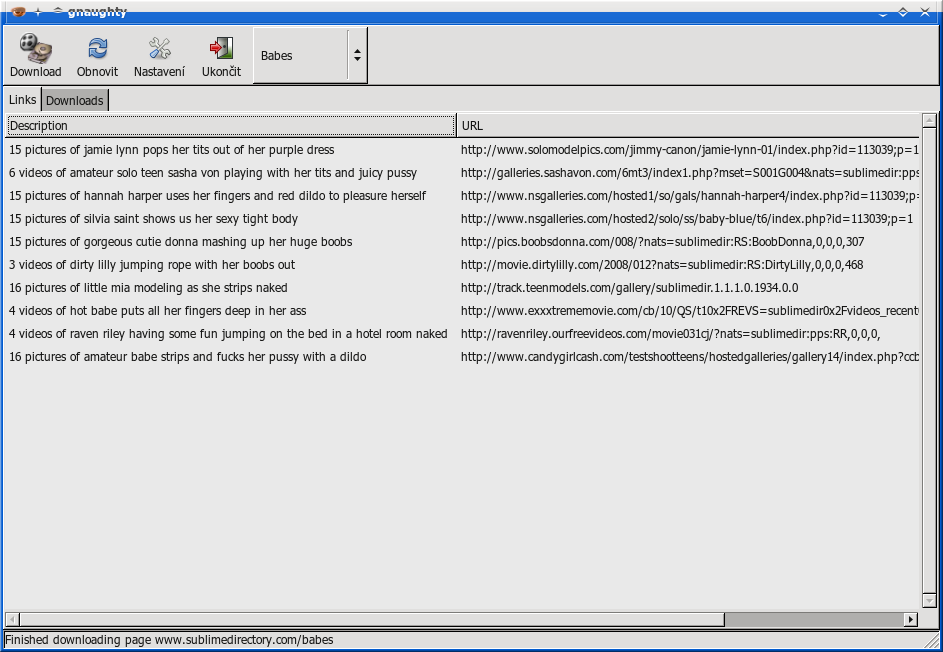The width and height of the screenshot is (943, 652).
Task: Close the gnaughty window
Action: pyautogui.click(x=925, y=11)
